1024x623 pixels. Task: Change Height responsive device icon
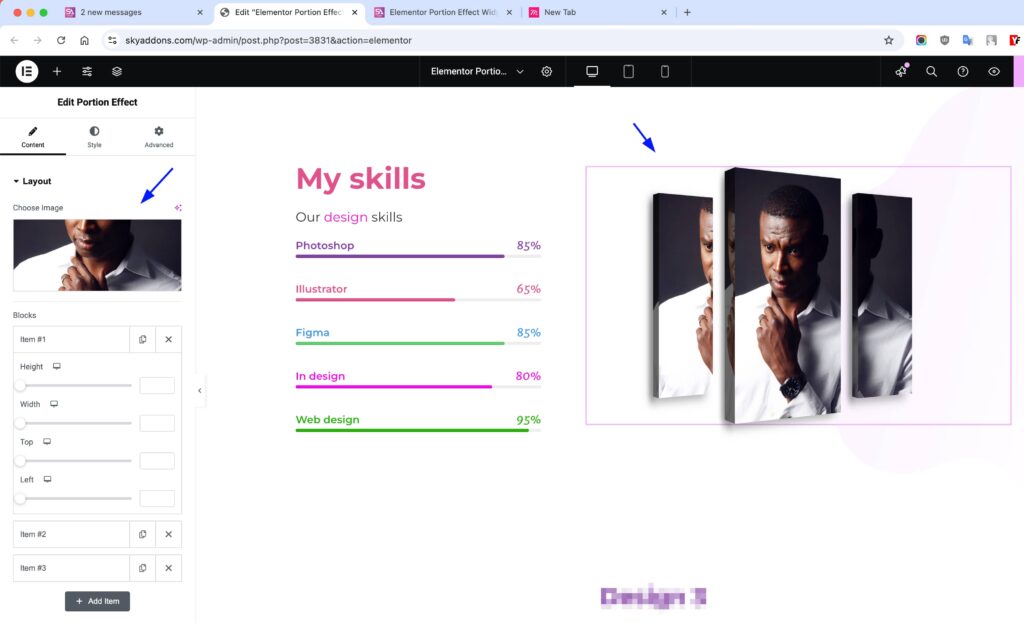(x=57, y=366)
